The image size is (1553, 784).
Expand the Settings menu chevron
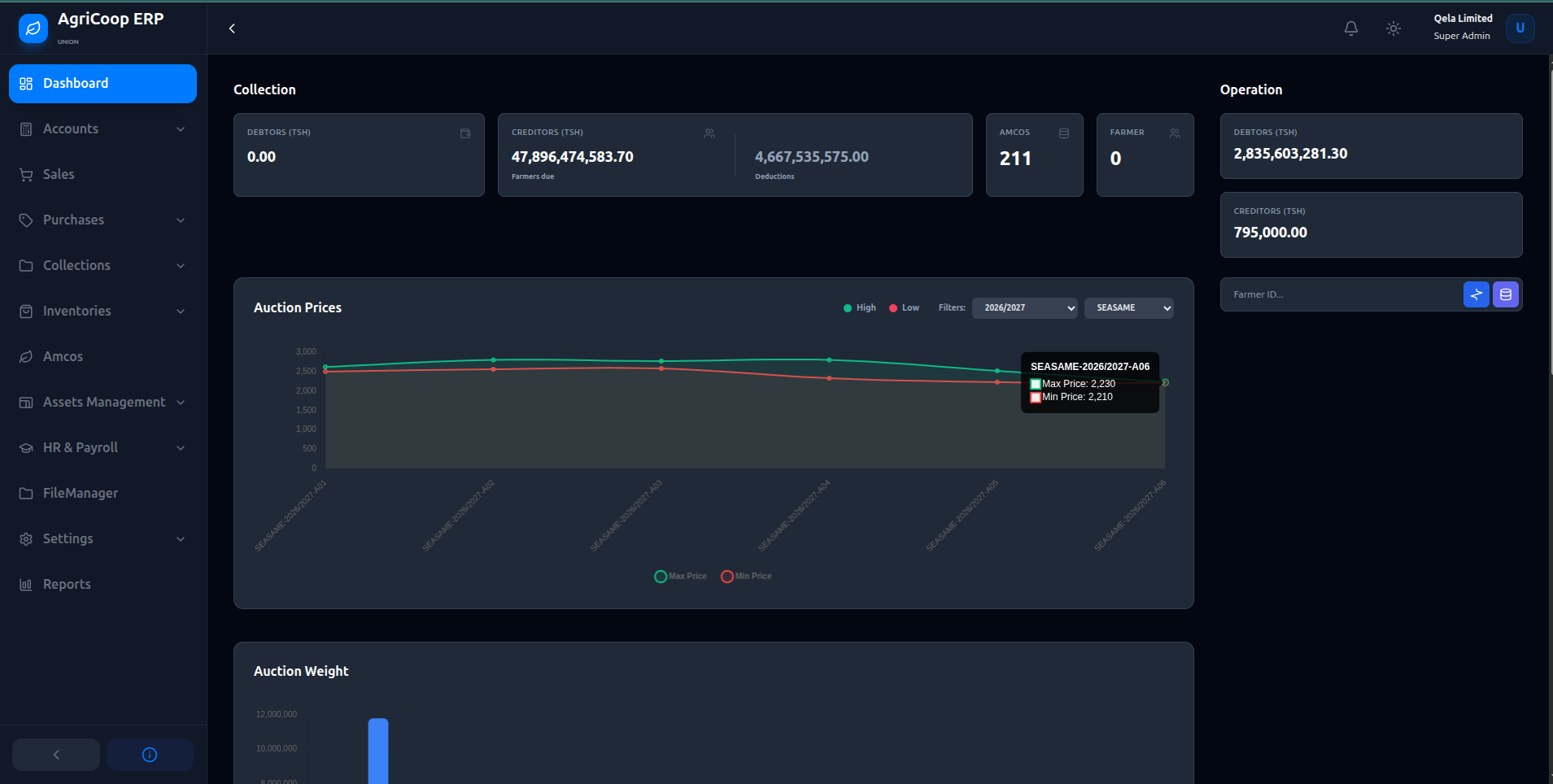[181, 539]
